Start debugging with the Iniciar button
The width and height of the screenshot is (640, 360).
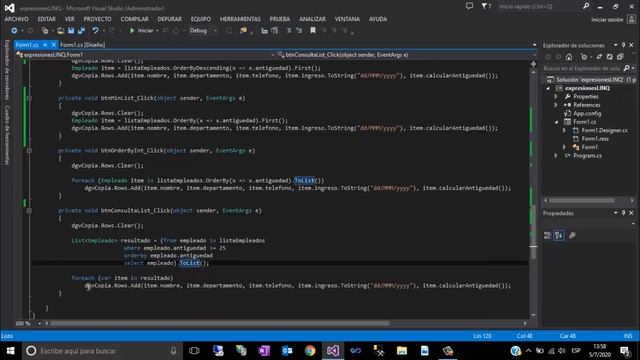point(141,31)
